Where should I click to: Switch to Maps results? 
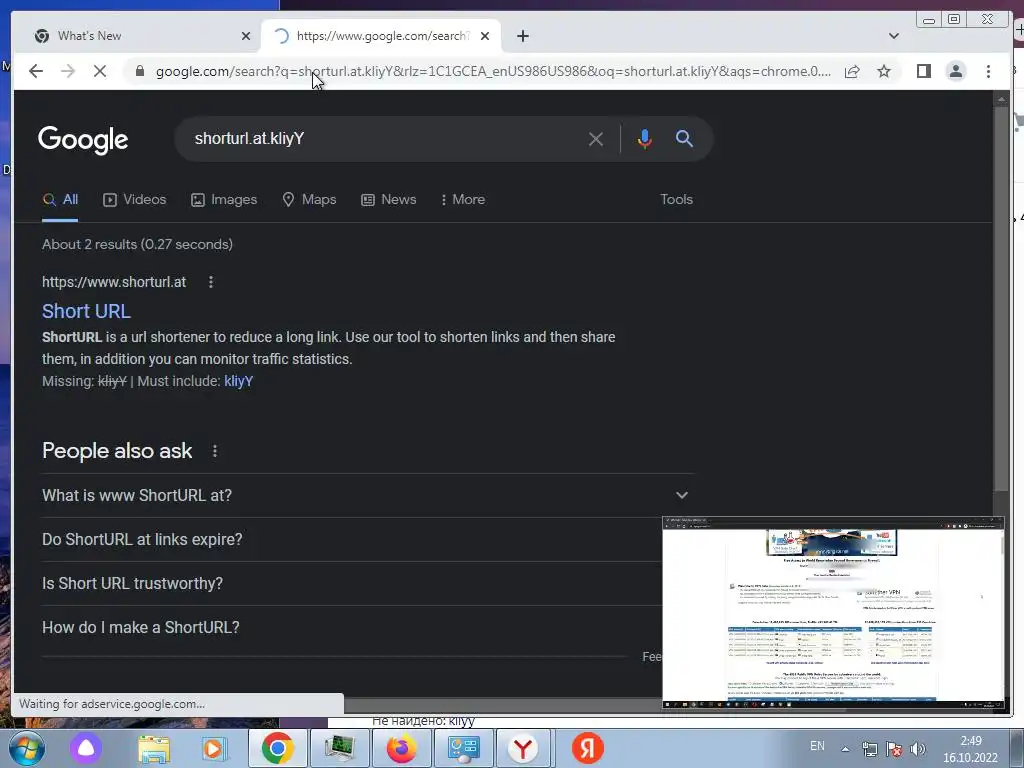(x=309, y=200)
